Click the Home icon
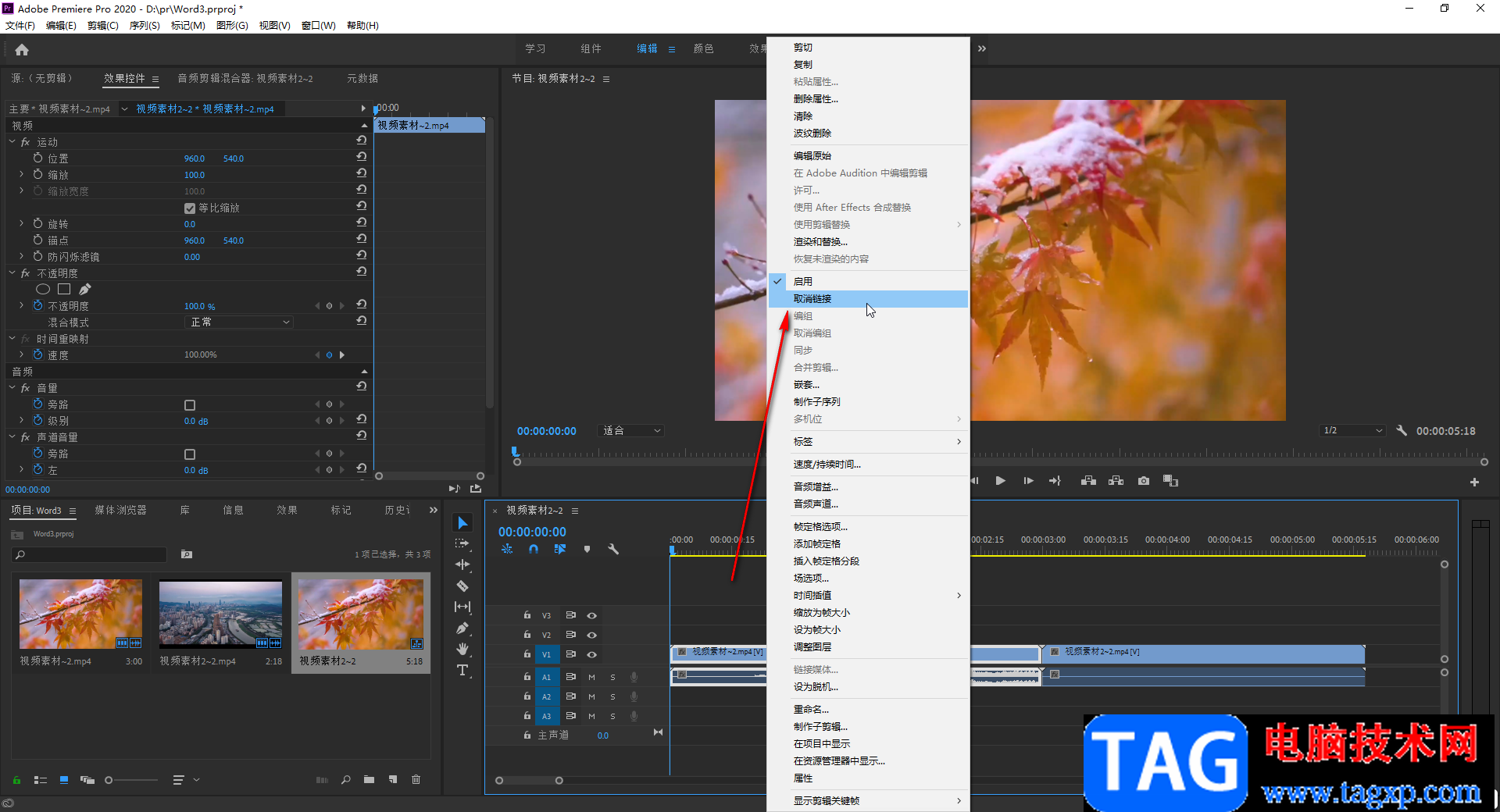1500x812 pixels. 22,49
